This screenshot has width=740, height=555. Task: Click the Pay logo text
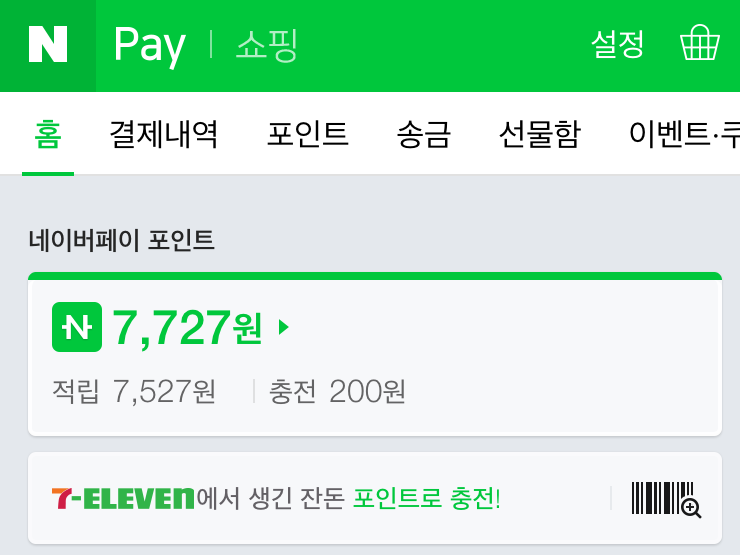(150, 46)
